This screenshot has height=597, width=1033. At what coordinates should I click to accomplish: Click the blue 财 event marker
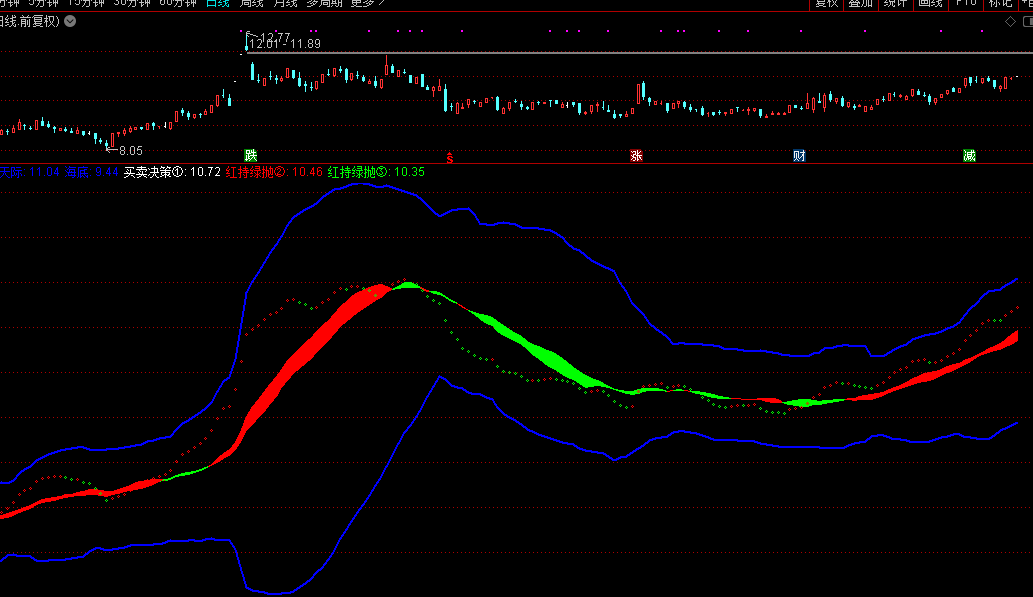[799, 155]
